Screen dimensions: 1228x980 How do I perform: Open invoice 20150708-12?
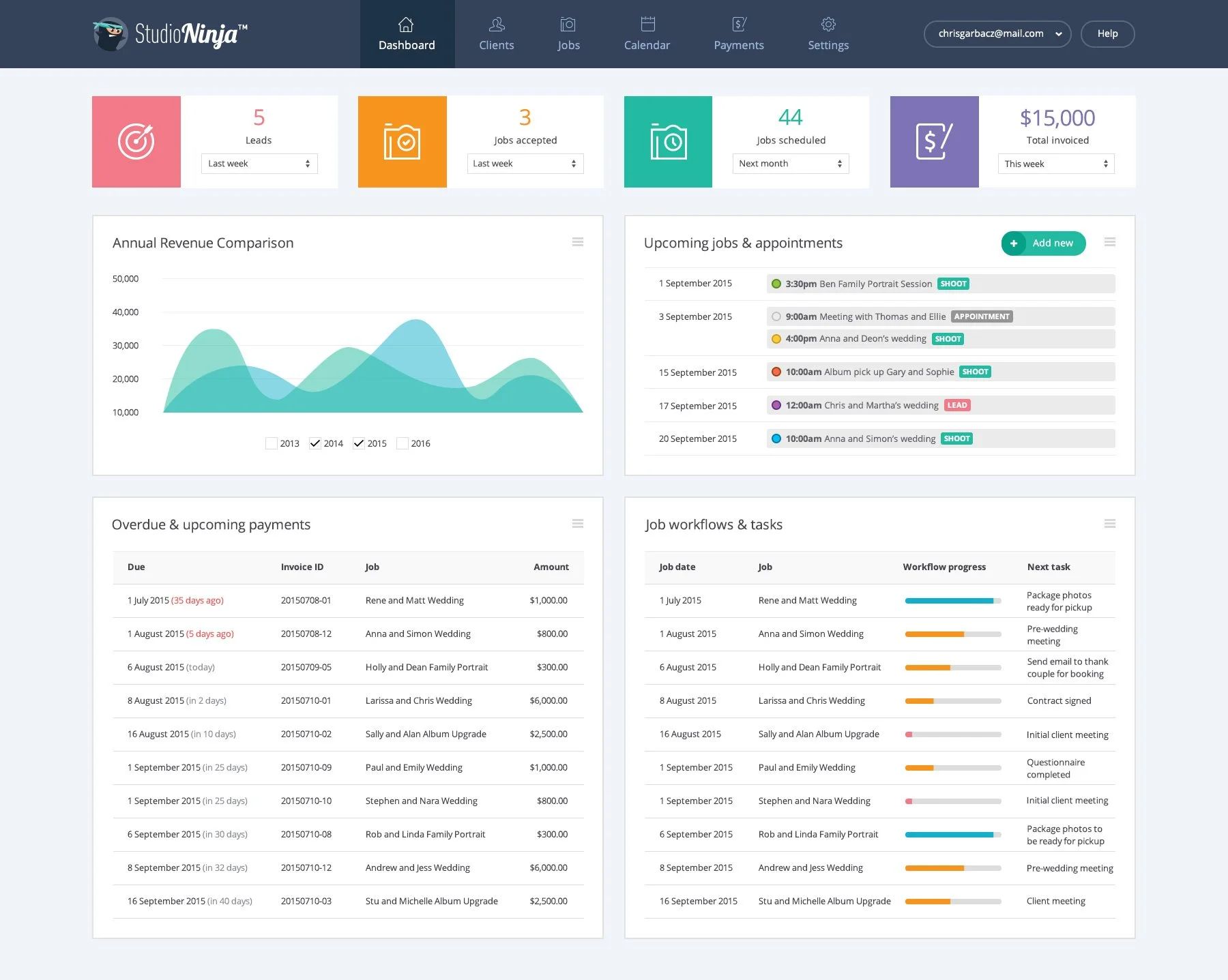[x=306, y=634]
